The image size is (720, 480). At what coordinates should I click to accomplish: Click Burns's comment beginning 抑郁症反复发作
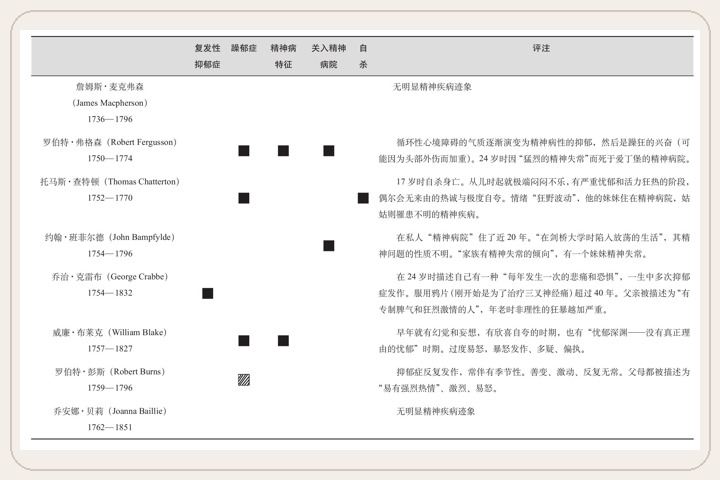coord(534,380)
